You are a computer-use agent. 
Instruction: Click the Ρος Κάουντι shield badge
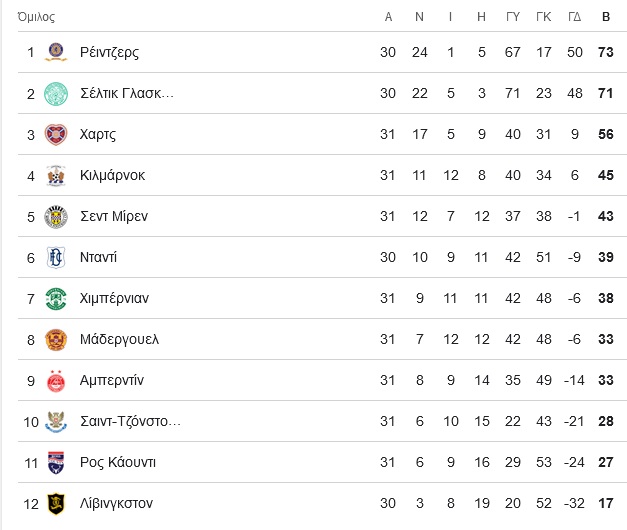(56, 463)
